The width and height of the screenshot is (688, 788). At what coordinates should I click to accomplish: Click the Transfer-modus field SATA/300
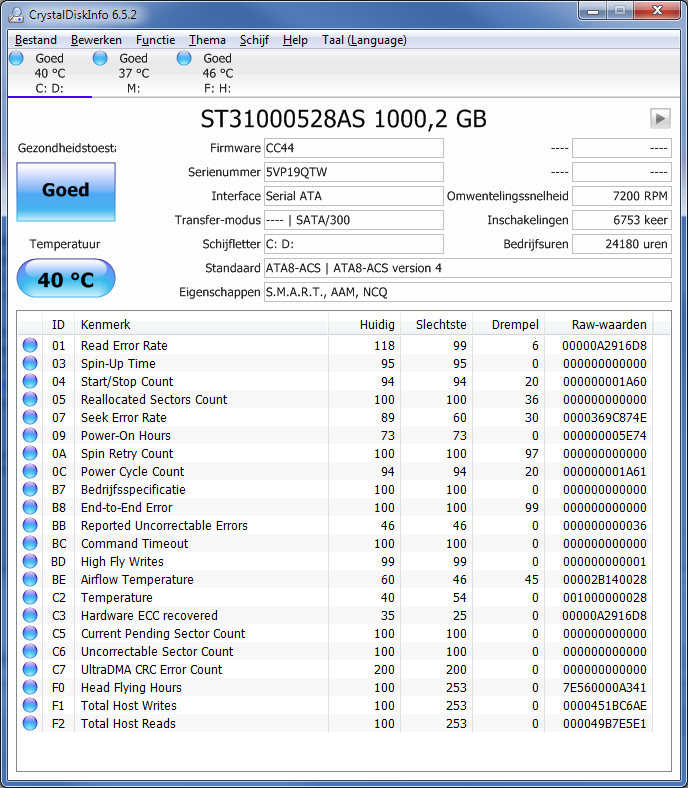(354, 220)
